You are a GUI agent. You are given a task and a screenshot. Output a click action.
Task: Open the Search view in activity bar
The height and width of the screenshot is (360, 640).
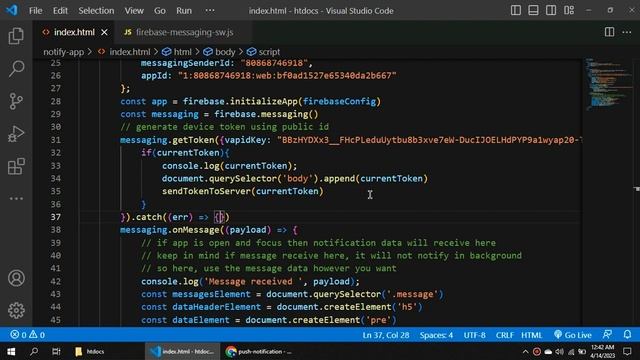click(x=16, y=68)
